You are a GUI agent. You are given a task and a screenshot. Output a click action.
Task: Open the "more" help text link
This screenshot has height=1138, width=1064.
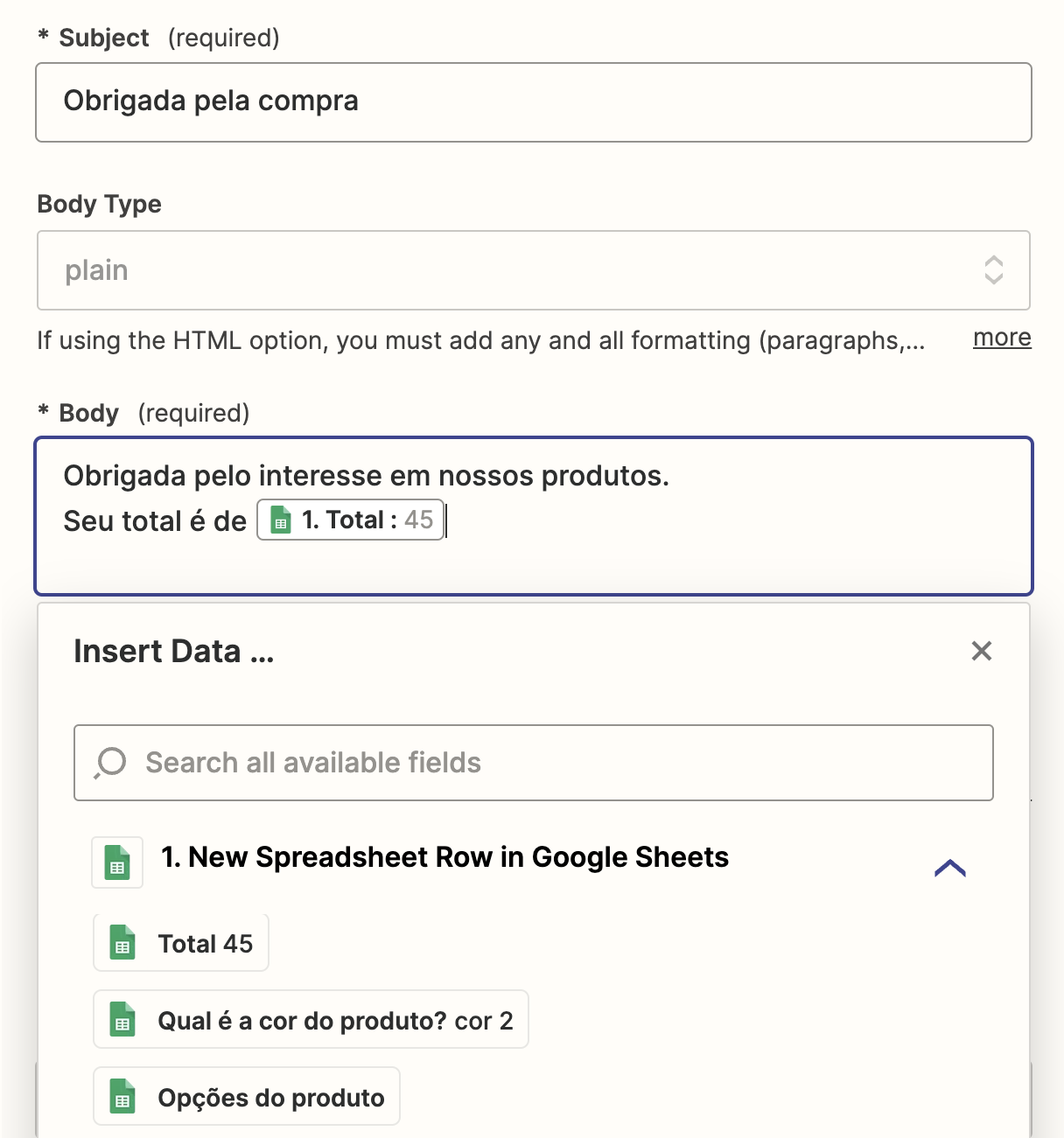[x=1002, y=338]
